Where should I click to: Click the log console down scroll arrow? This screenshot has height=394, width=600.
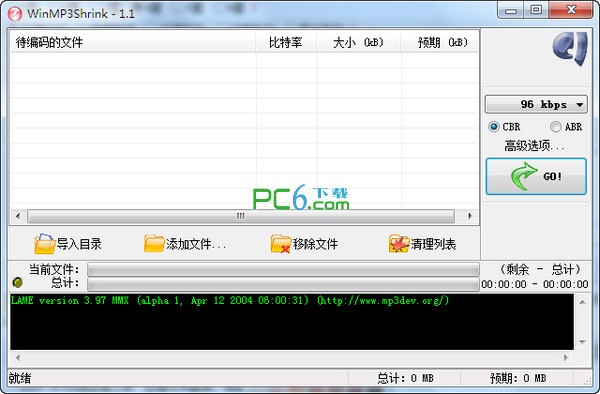pyautogui.click(x=582, y=342)
